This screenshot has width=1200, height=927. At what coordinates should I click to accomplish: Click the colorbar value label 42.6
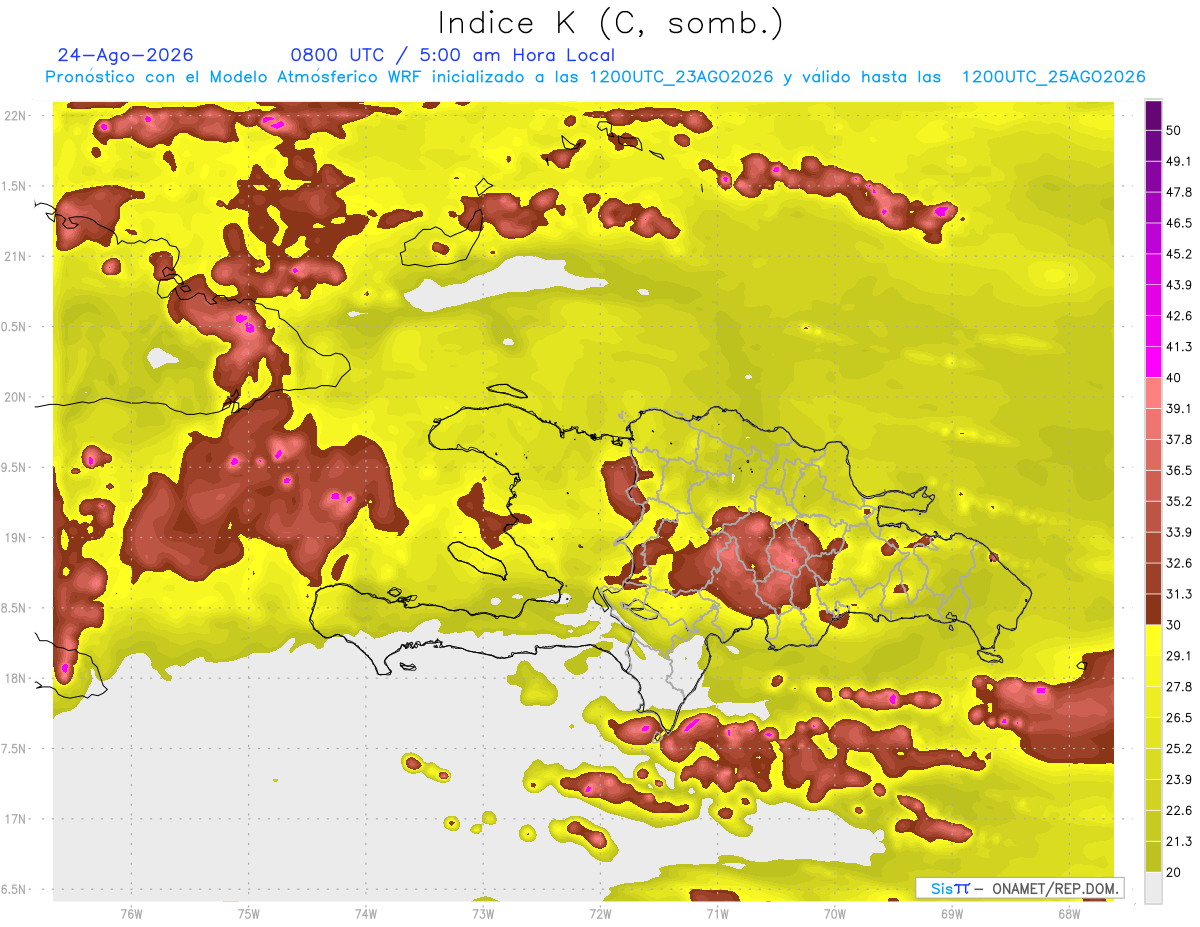click(x=1179, y=316)
